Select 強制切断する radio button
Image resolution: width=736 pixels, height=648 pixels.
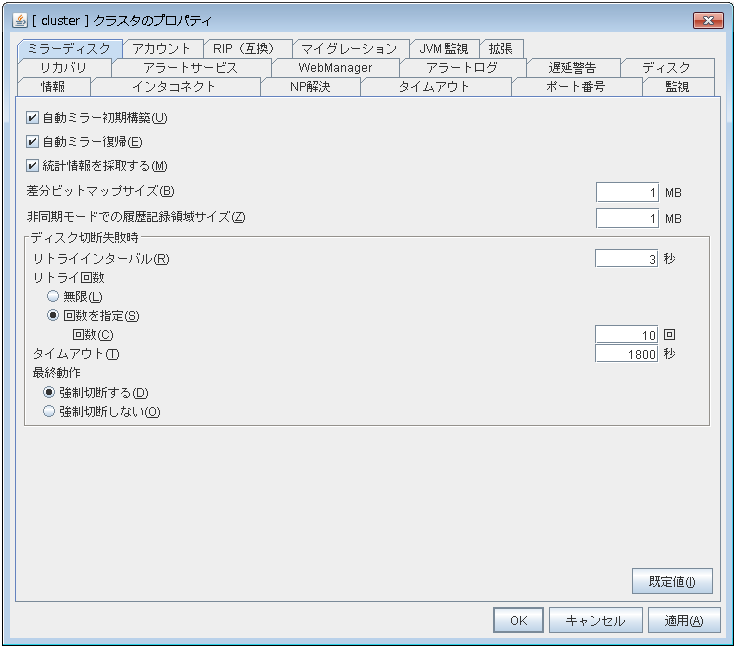49,392
